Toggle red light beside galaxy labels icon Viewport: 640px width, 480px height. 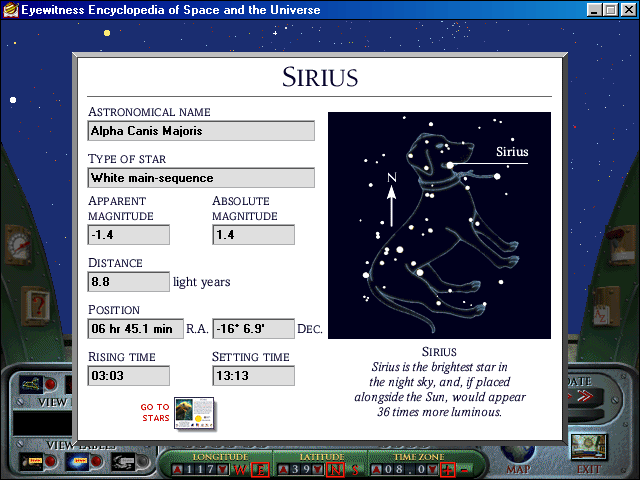[x=97, y=462]
